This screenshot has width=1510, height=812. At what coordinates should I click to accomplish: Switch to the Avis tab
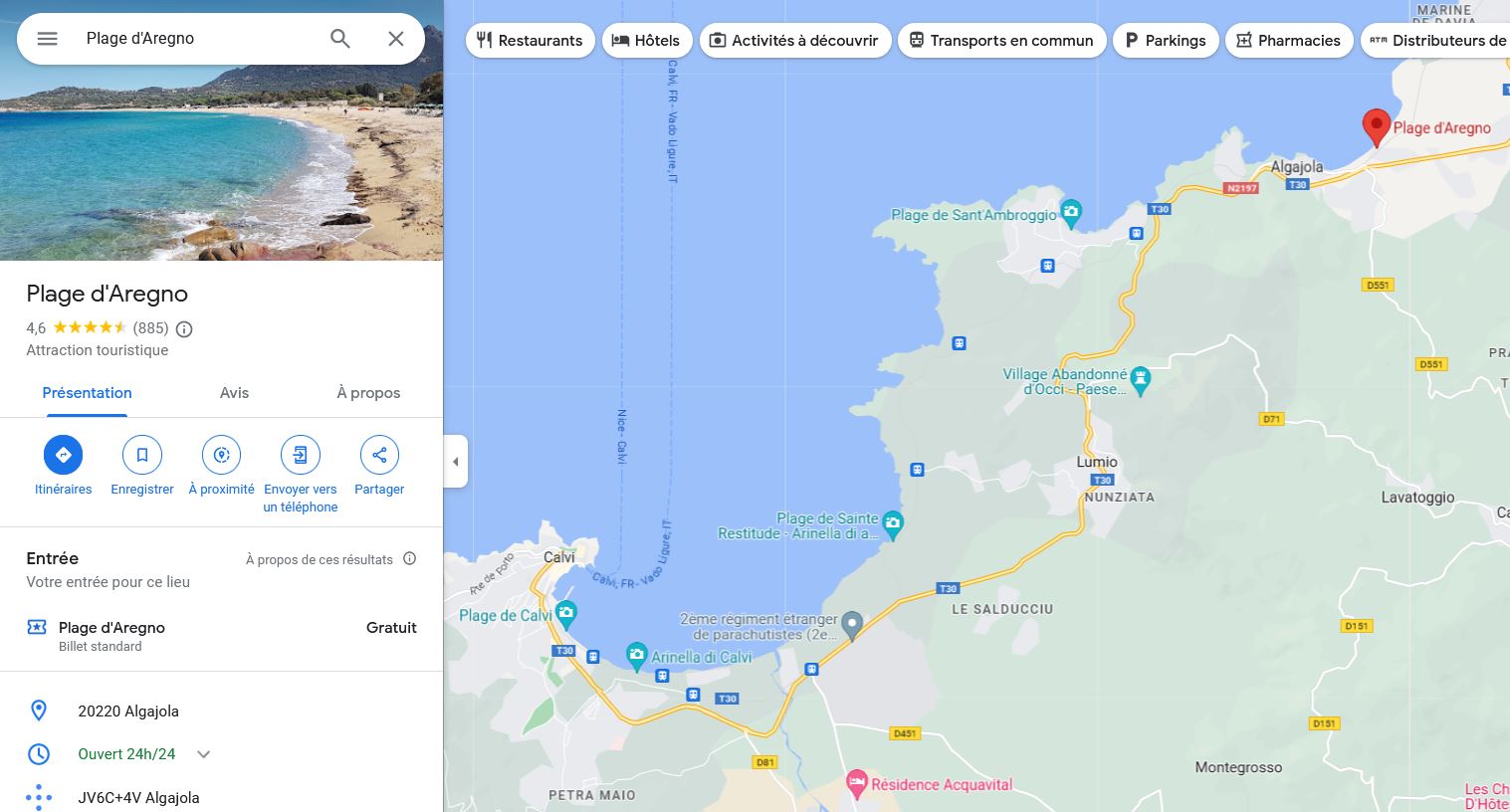coord(234,393)
